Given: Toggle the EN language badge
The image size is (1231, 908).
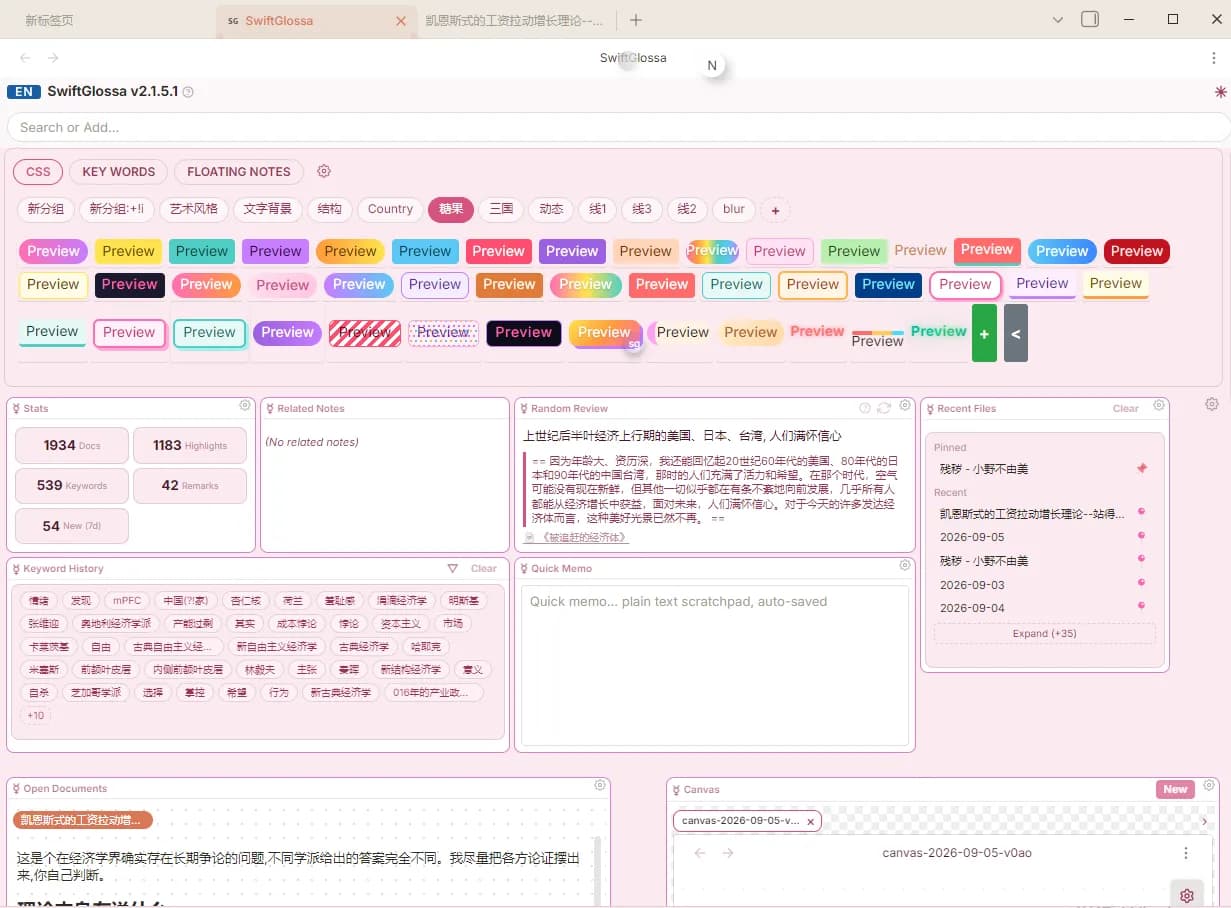Looking at the screenshot, I should [x=24, y=92].
